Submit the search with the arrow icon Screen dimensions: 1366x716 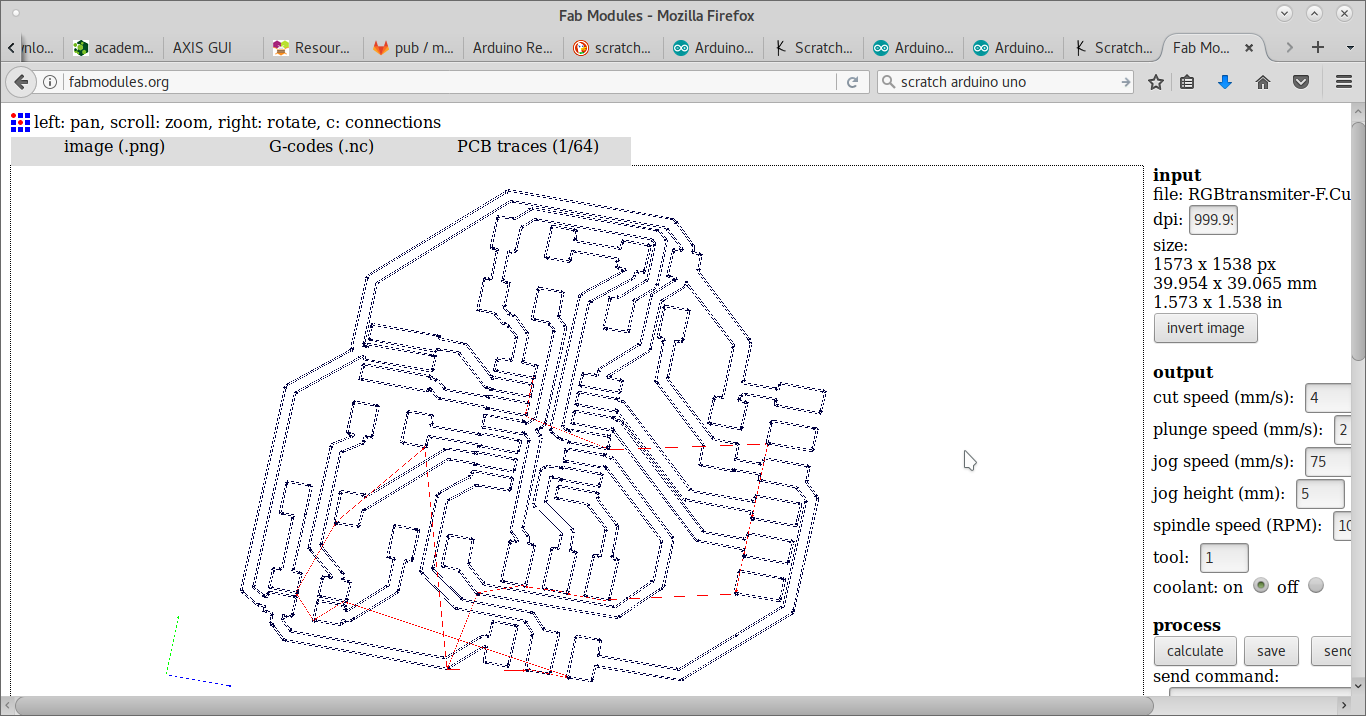click(1125, 82)
